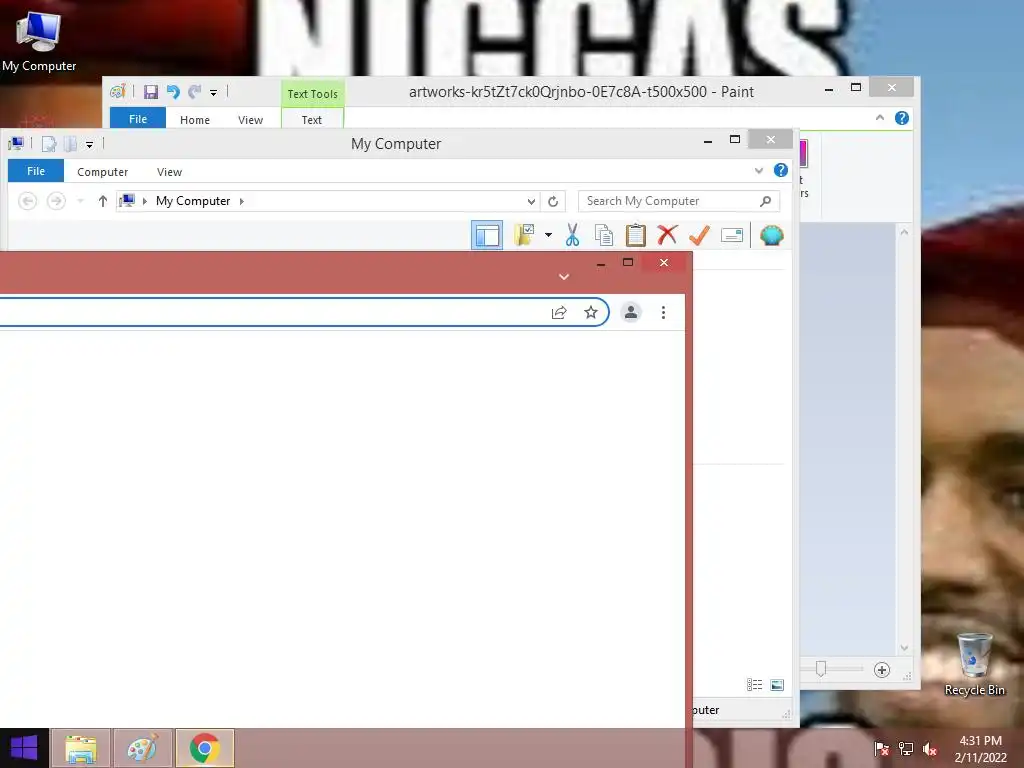Collapse the Paint ribbon with the up chevron
This screenshot has width=1024, height=768.
[880, 118]
